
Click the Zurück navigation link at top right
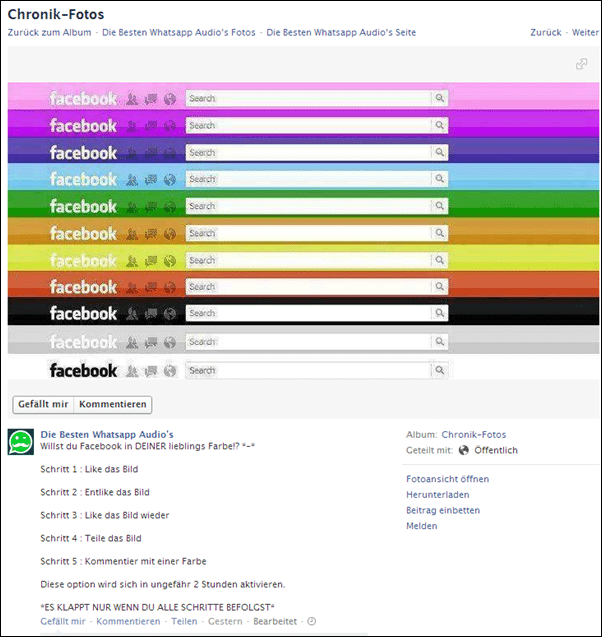pos(546,32)
